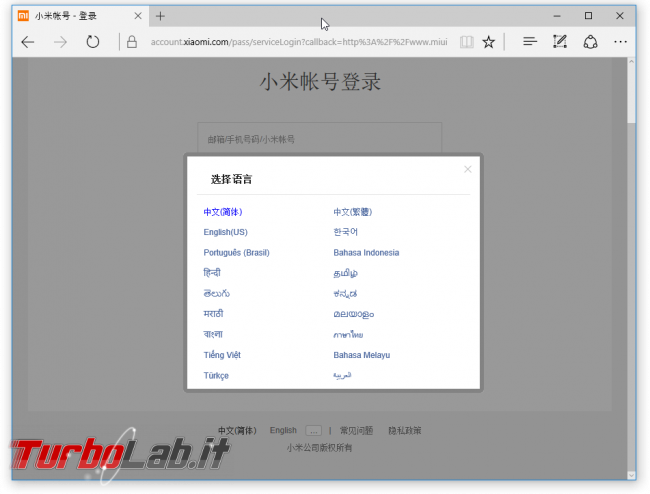
Task: Select the Malayalam മലയാളം language
Action: coord(354,314)
